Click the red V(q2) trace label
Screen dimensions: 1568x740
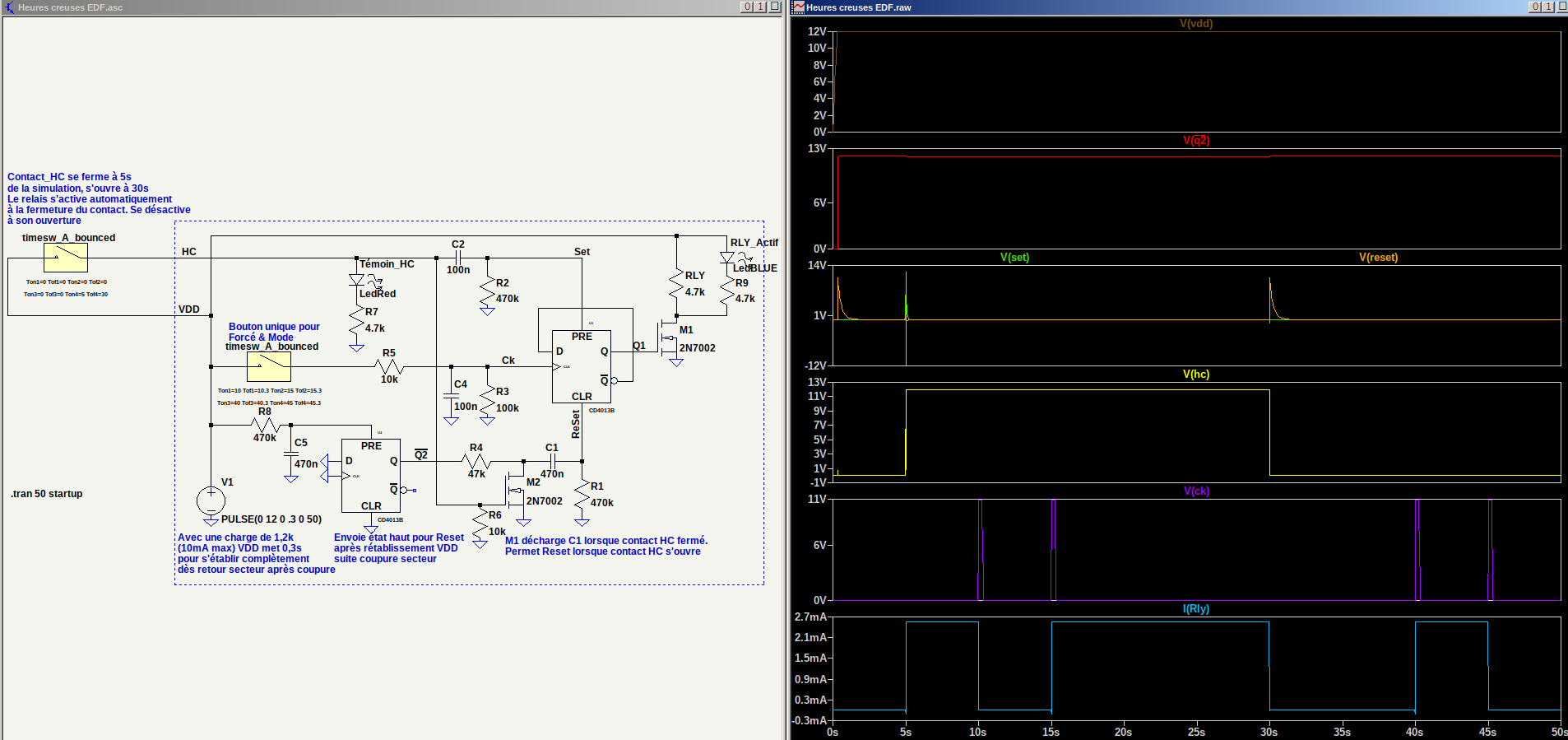(1195, 141)
